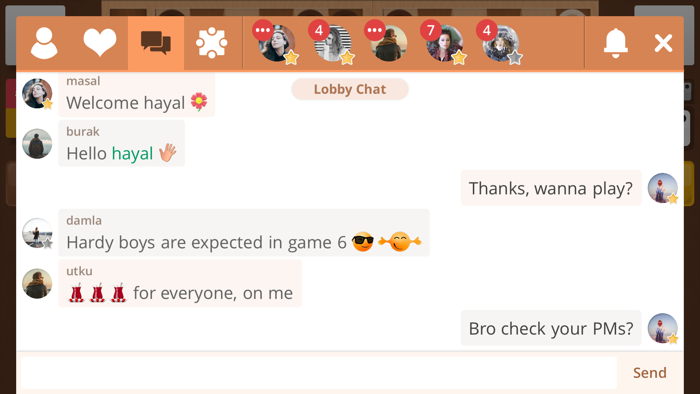Open utku's private chat in top bar
This screenshot has height=394, width=700.
pos(388,43)
